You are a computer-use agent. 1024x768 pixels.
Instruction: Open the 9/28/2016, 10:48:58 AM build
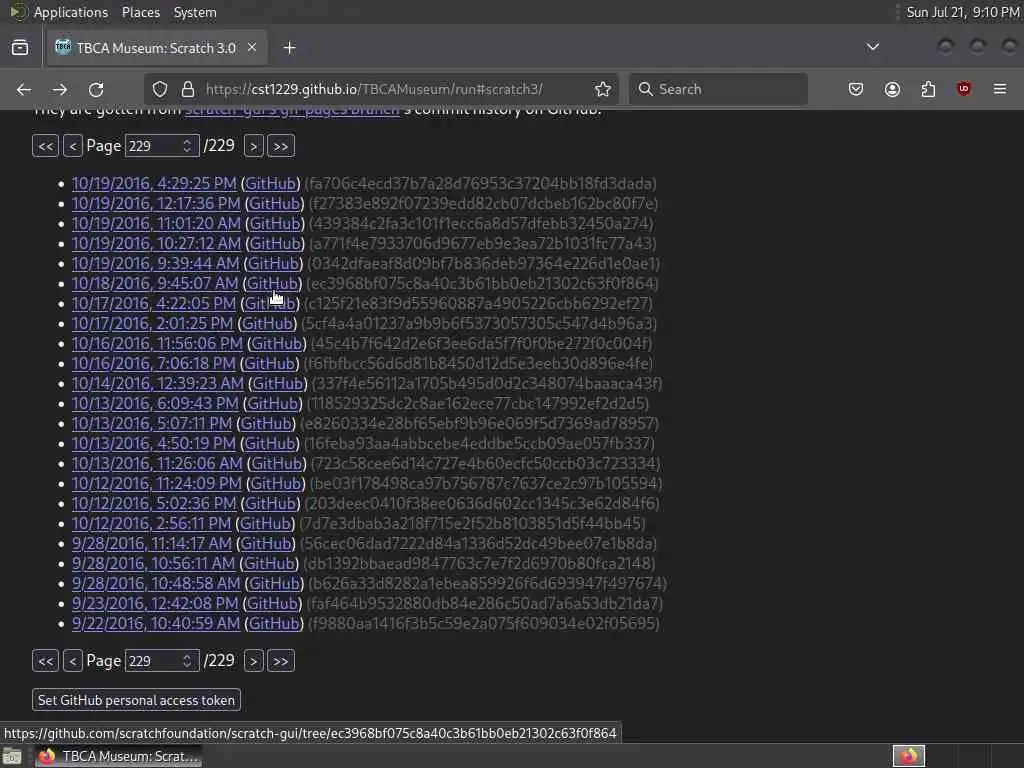[x=156, y=583]
